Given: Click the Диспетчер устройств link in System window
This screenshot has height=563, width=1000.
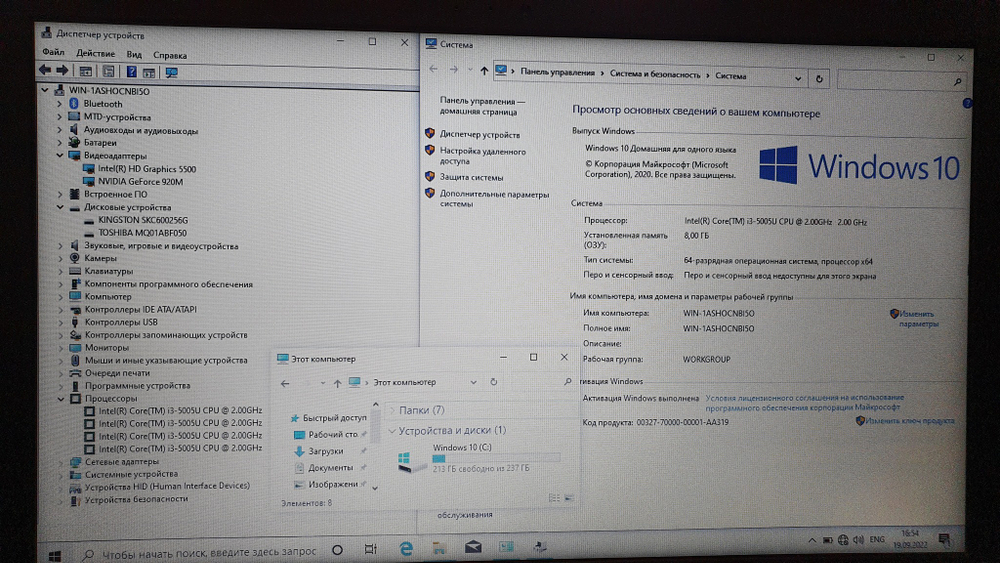Looking at the screenshot, I should [x=480, y=135].
